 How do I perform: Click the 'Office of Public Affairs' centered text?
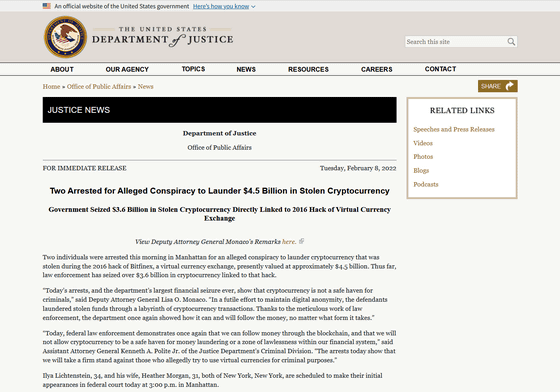pos(220,147)
